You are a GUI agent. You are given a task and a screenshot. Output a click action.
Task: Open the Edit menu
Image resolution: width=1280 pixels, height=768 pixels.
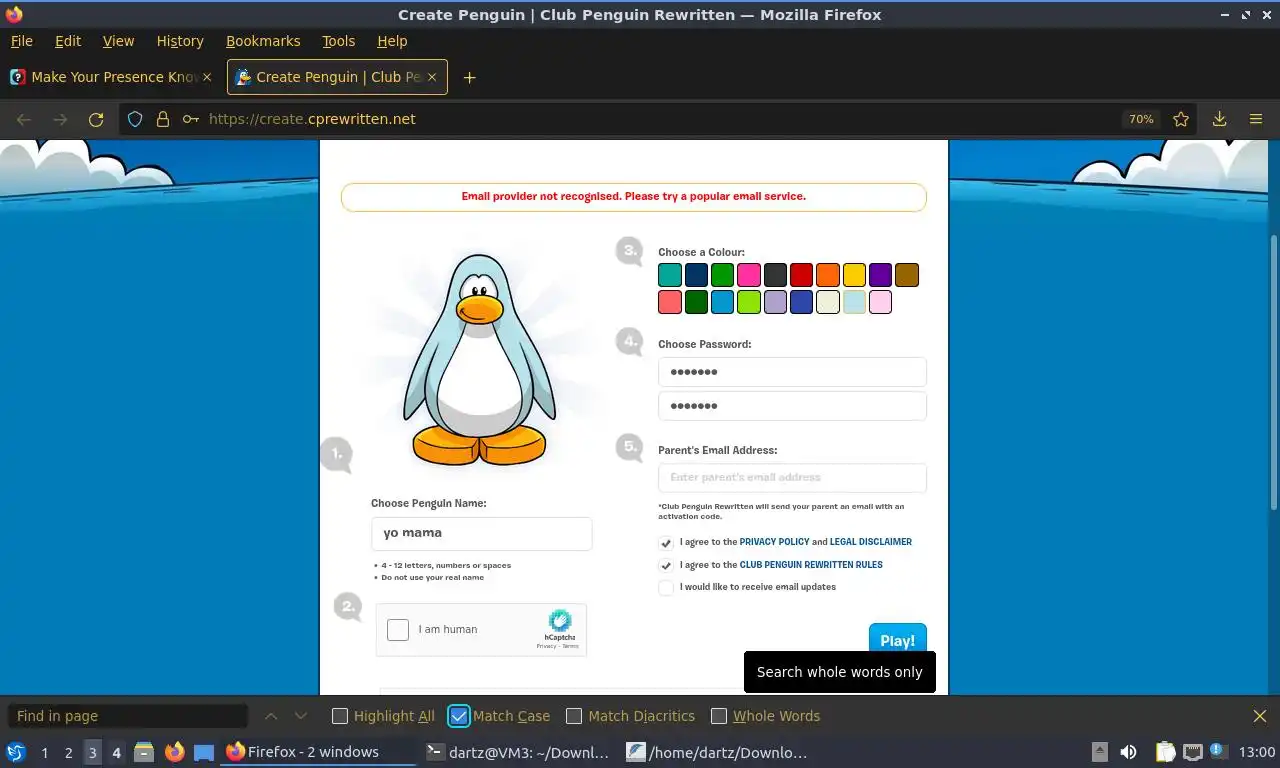68,41
